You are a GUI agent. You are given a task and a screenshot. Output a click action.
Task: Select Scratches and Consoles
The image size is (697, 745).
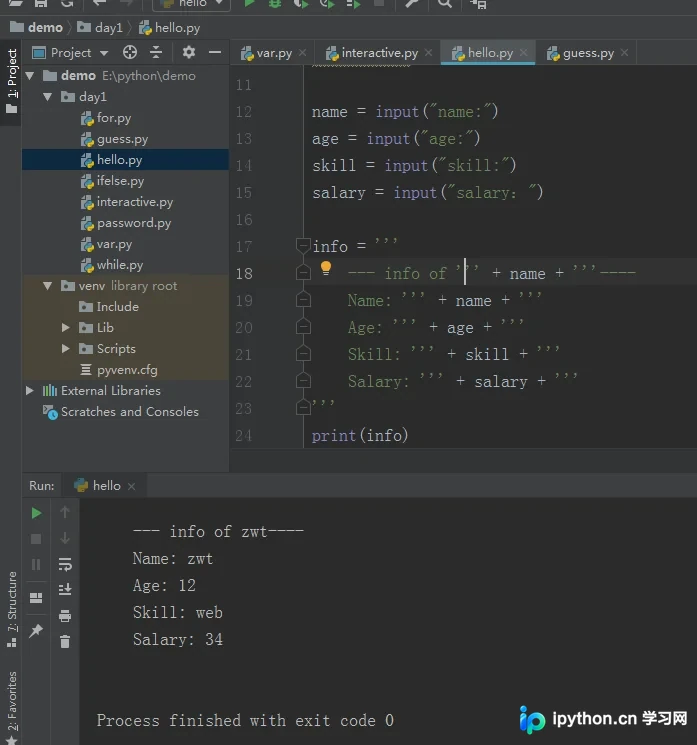click(x=130, y=411)
